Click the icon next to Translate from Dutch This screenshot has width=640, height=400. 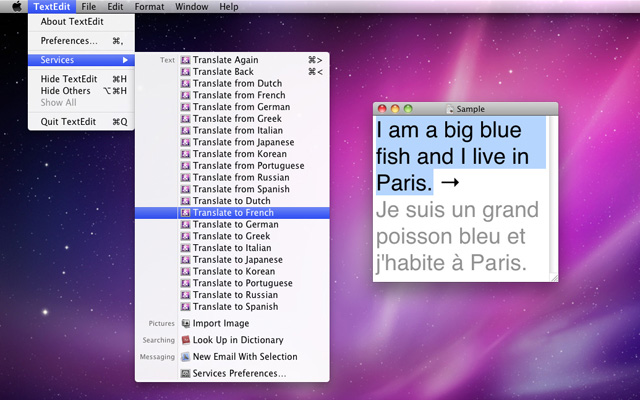click(185, 84)
